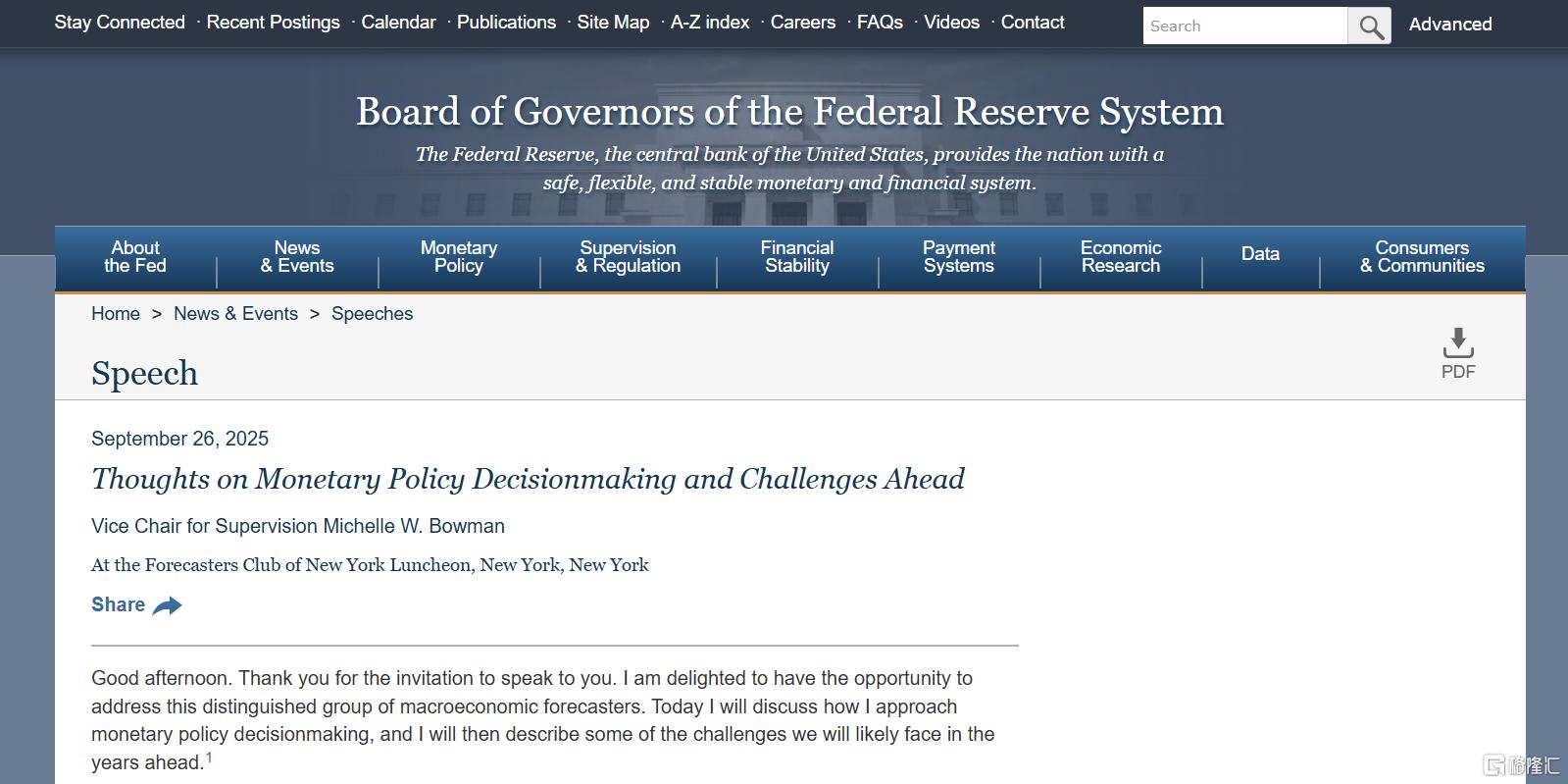Expand Financial Stability navigation item

pos(797,257)
